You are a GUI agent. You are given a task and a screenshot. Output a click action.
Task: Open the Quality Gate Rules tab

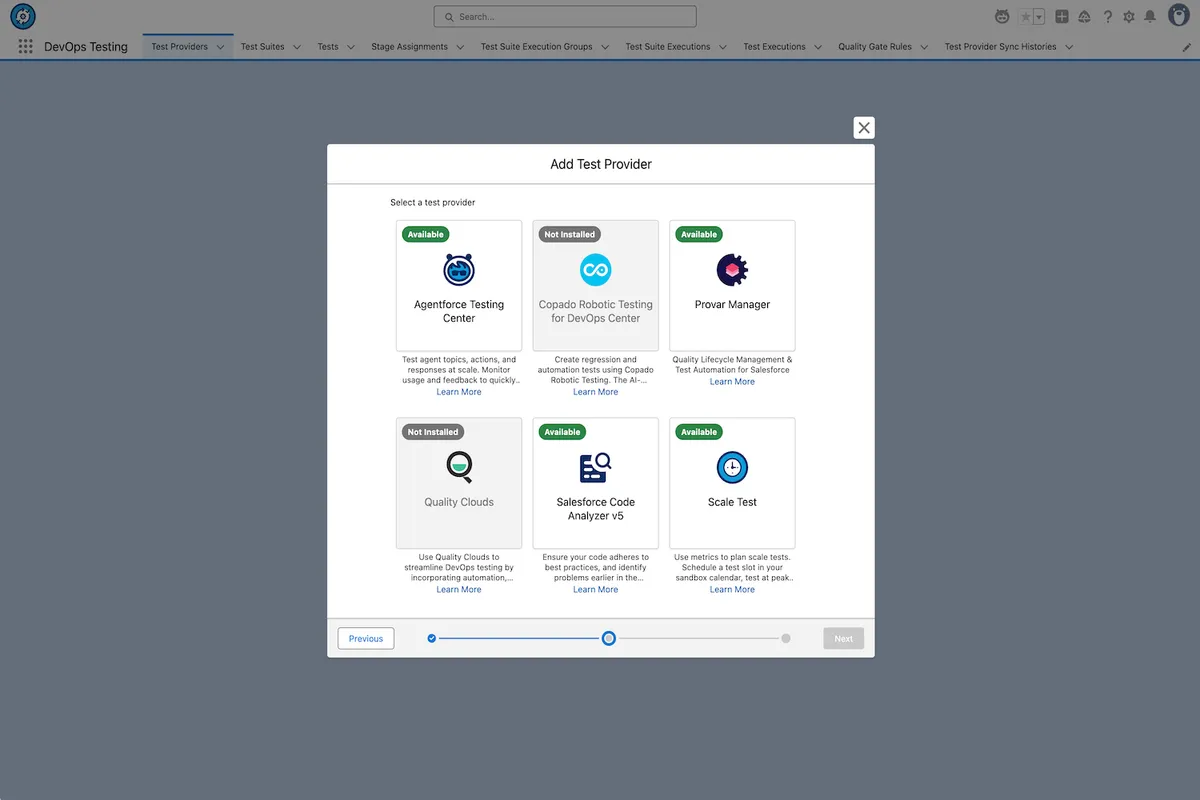pos(875,47)
